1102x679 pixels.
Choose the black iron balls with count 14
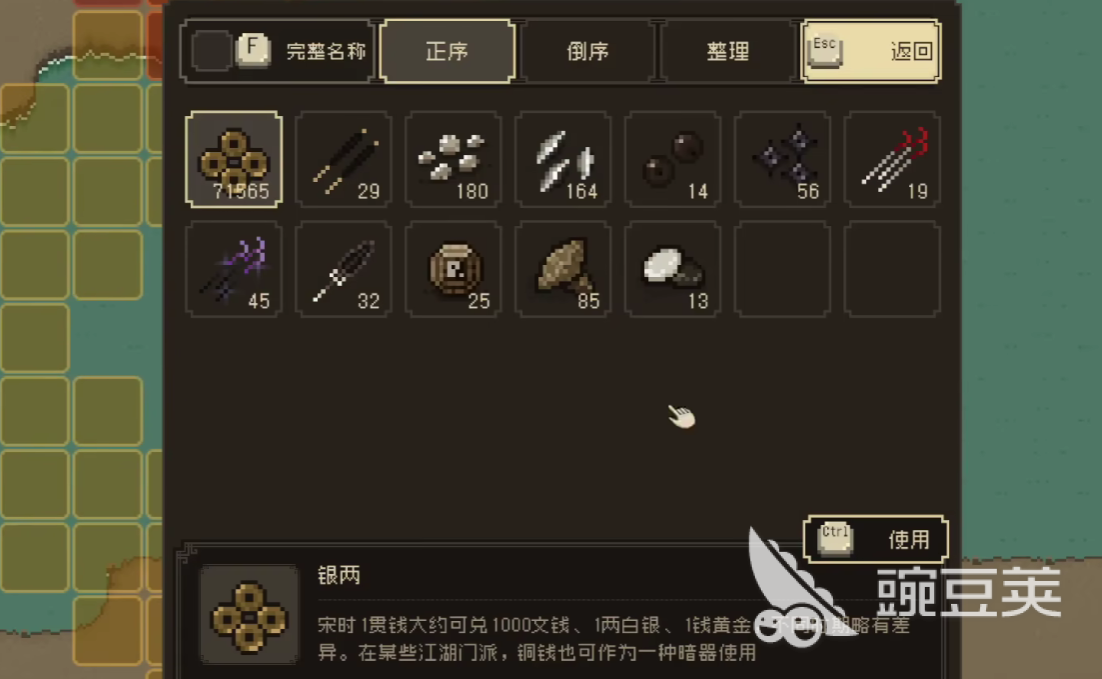673,160
